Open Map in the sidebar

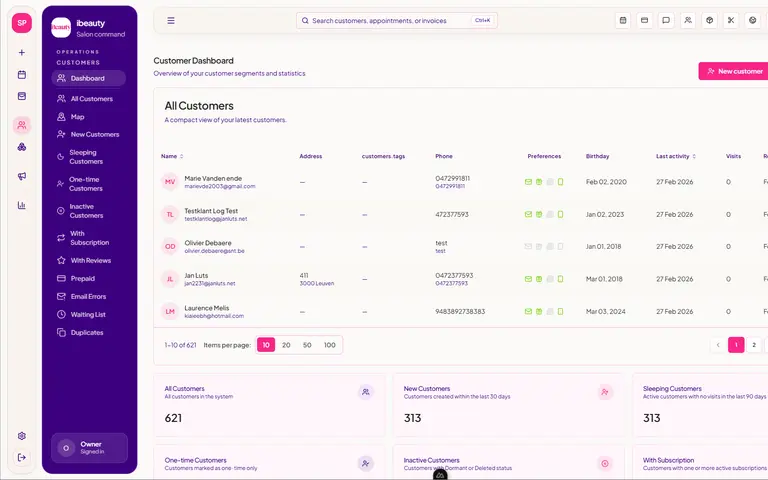click(x=88, y=117)
